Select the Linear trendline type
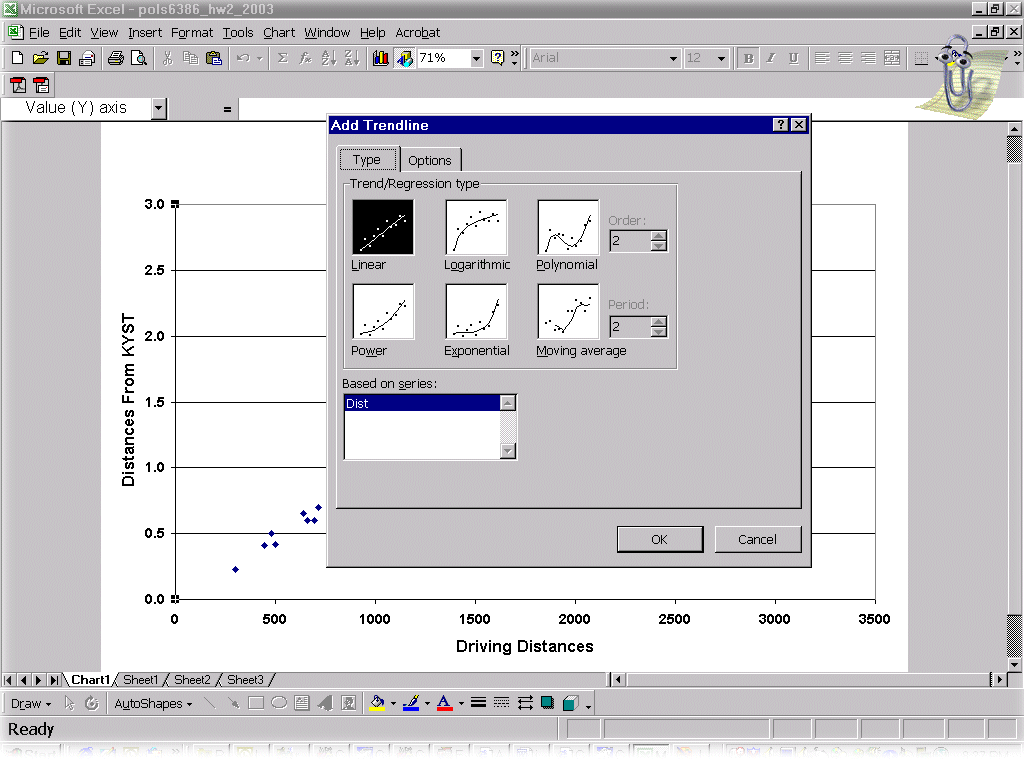 pos(382,227)
